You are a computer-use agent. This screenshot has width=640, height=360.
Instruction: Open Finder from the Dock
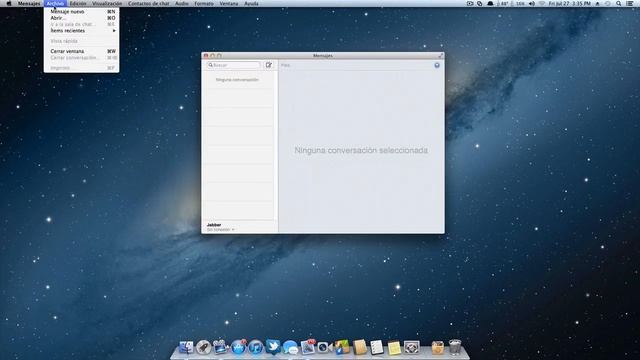click(186, 347)
